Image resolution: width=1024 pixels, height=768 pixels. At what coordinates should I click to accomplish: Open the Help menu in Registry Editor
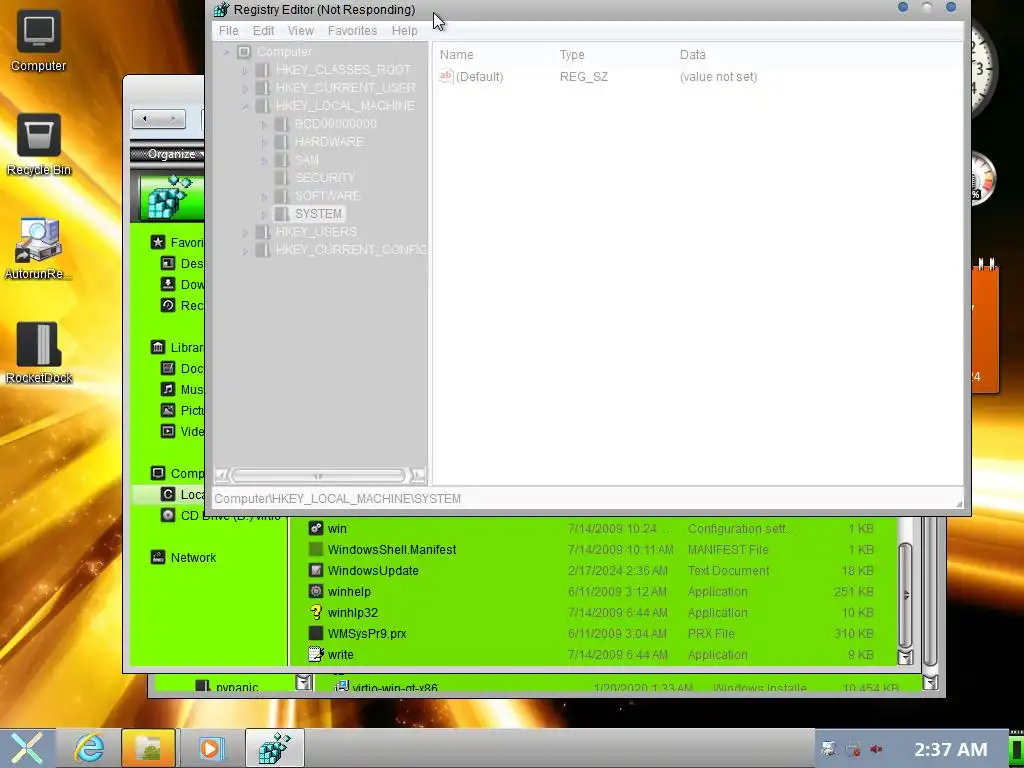point(404,31)
